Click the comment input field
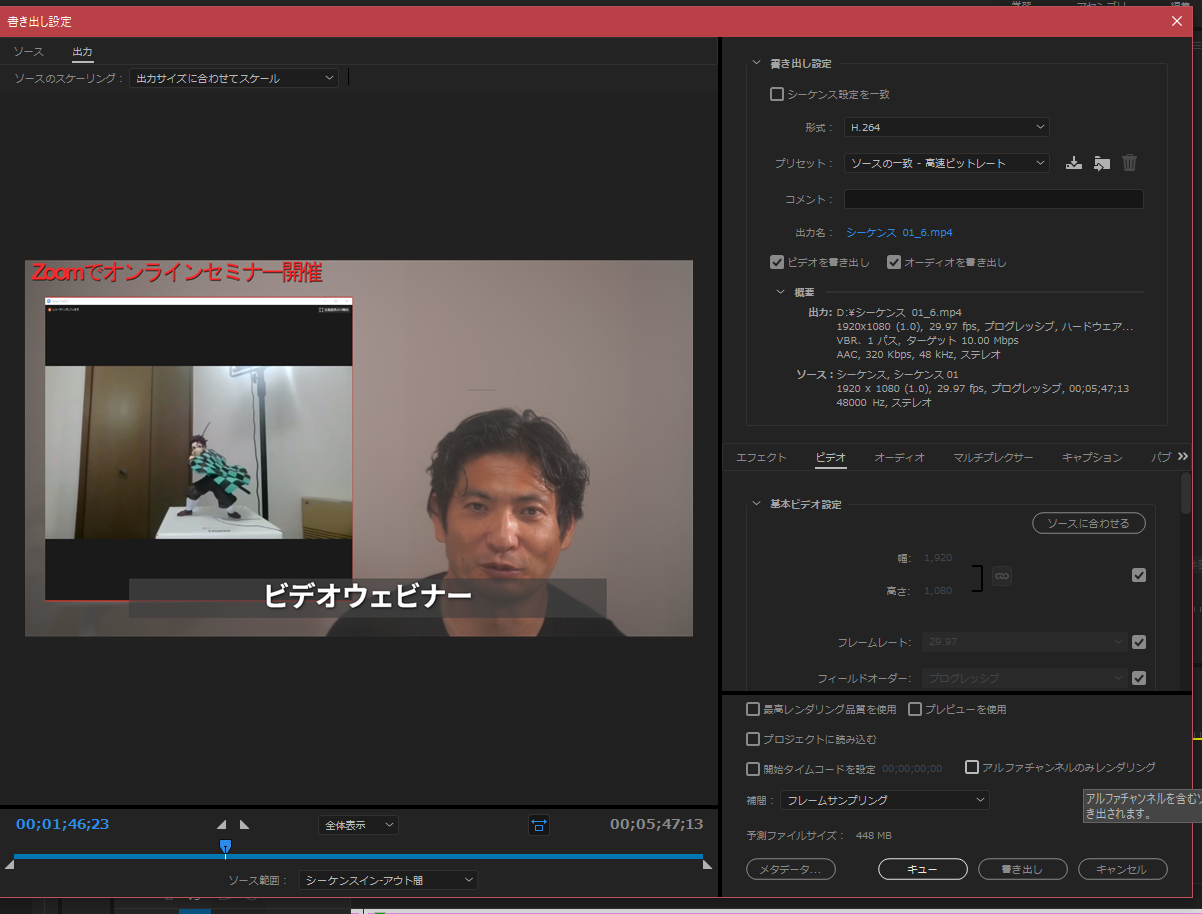 (x=993, y=199)
